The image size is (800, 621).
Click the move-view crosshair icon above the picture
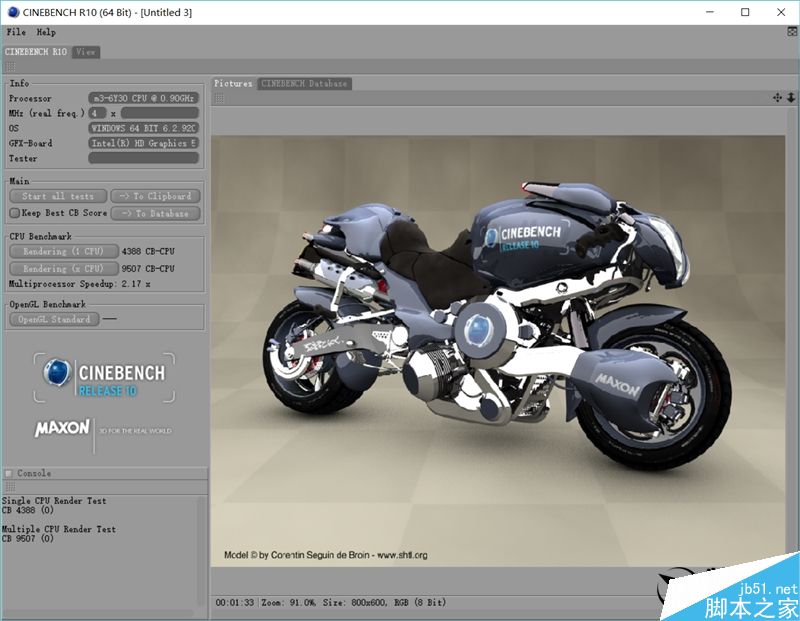777,97
